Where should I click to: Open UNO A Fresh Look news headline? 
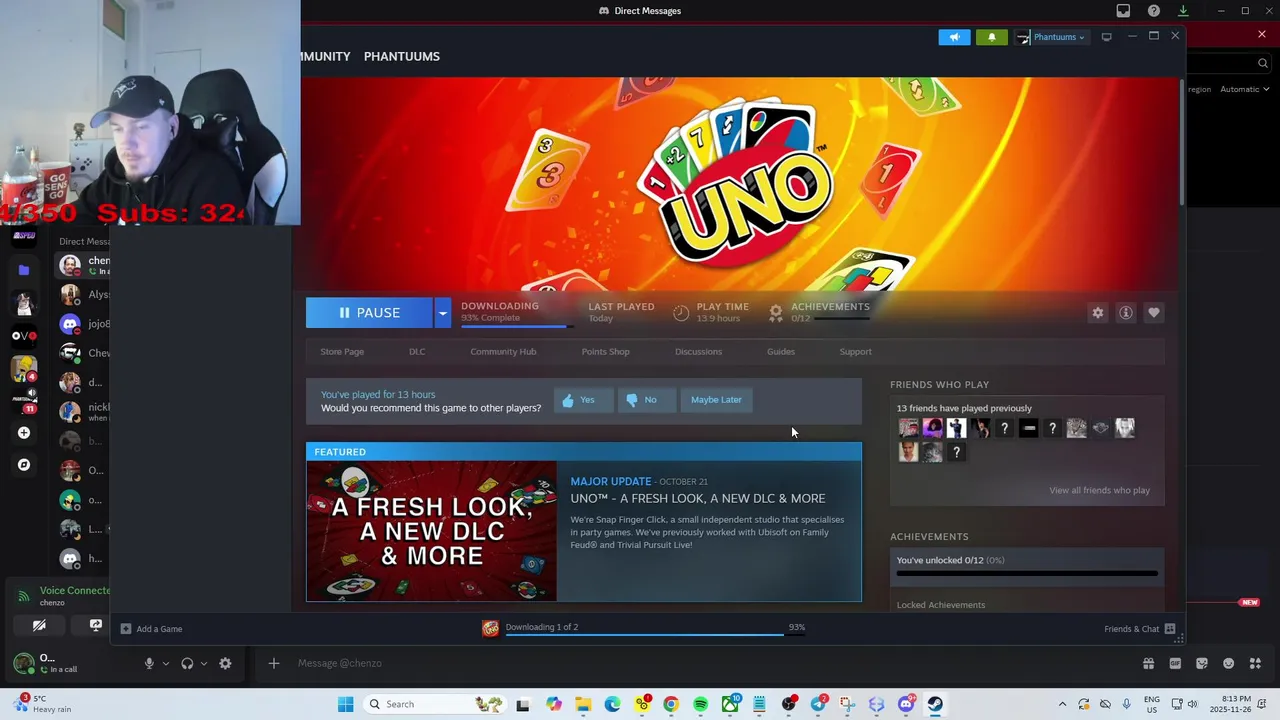(x=698, y=498)
